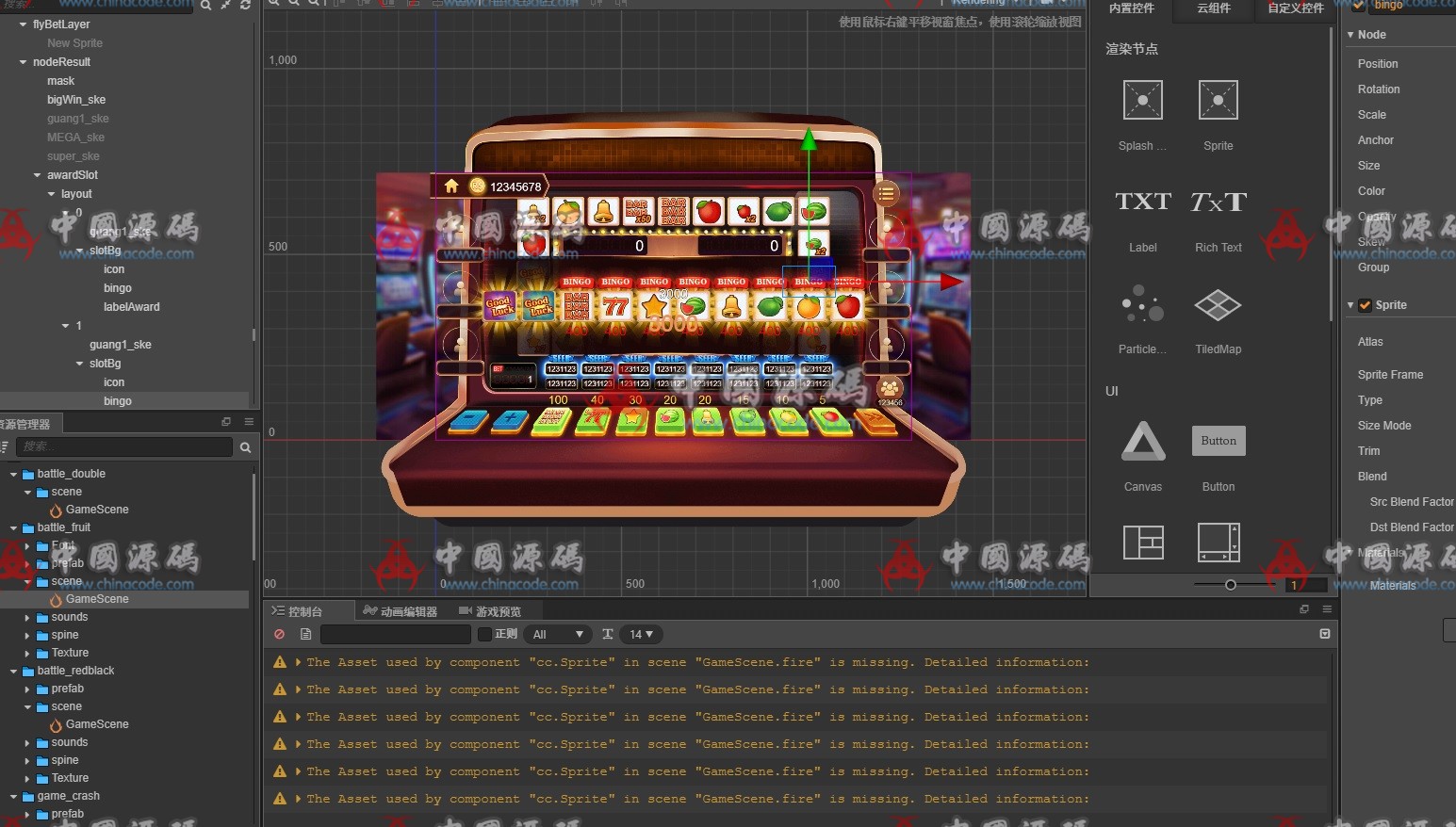Click the assets panel search magnifier icon
This screenshot has width=1456, height=827.
(x=245, y=447)
